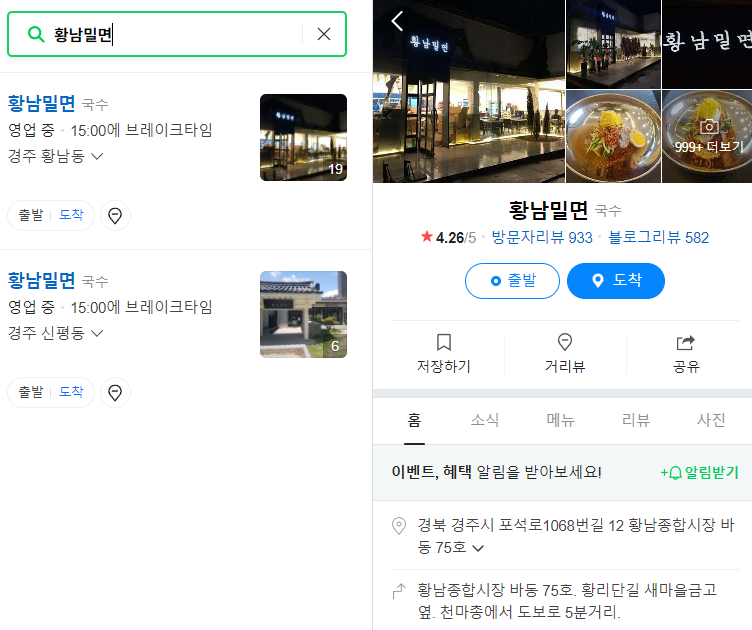This screenshot has height=630, width=752.
Task: Set as destination with blue 도착 button
Action: pyautogui.click(x=616, y=280)
